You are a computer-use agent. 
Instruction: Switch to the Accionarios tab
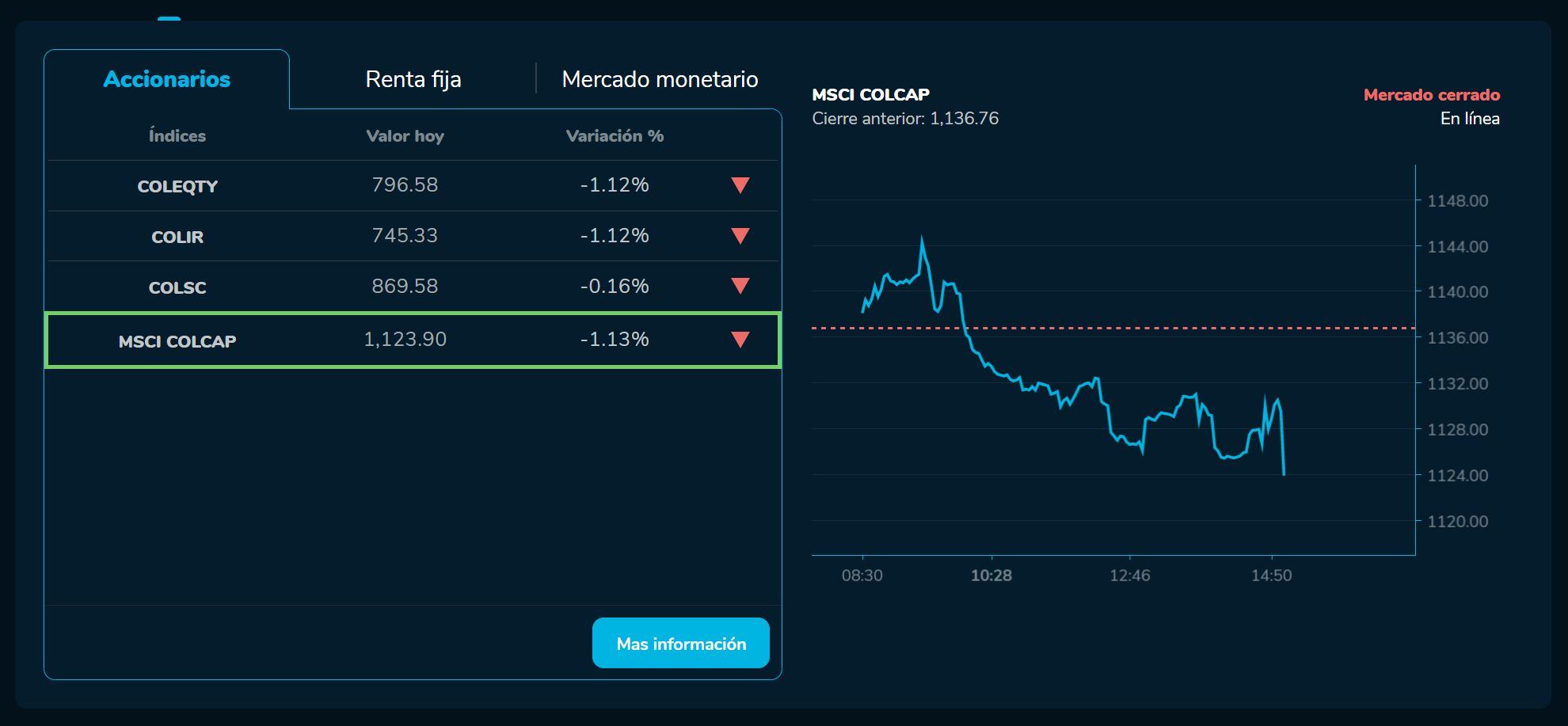[167, 79]
